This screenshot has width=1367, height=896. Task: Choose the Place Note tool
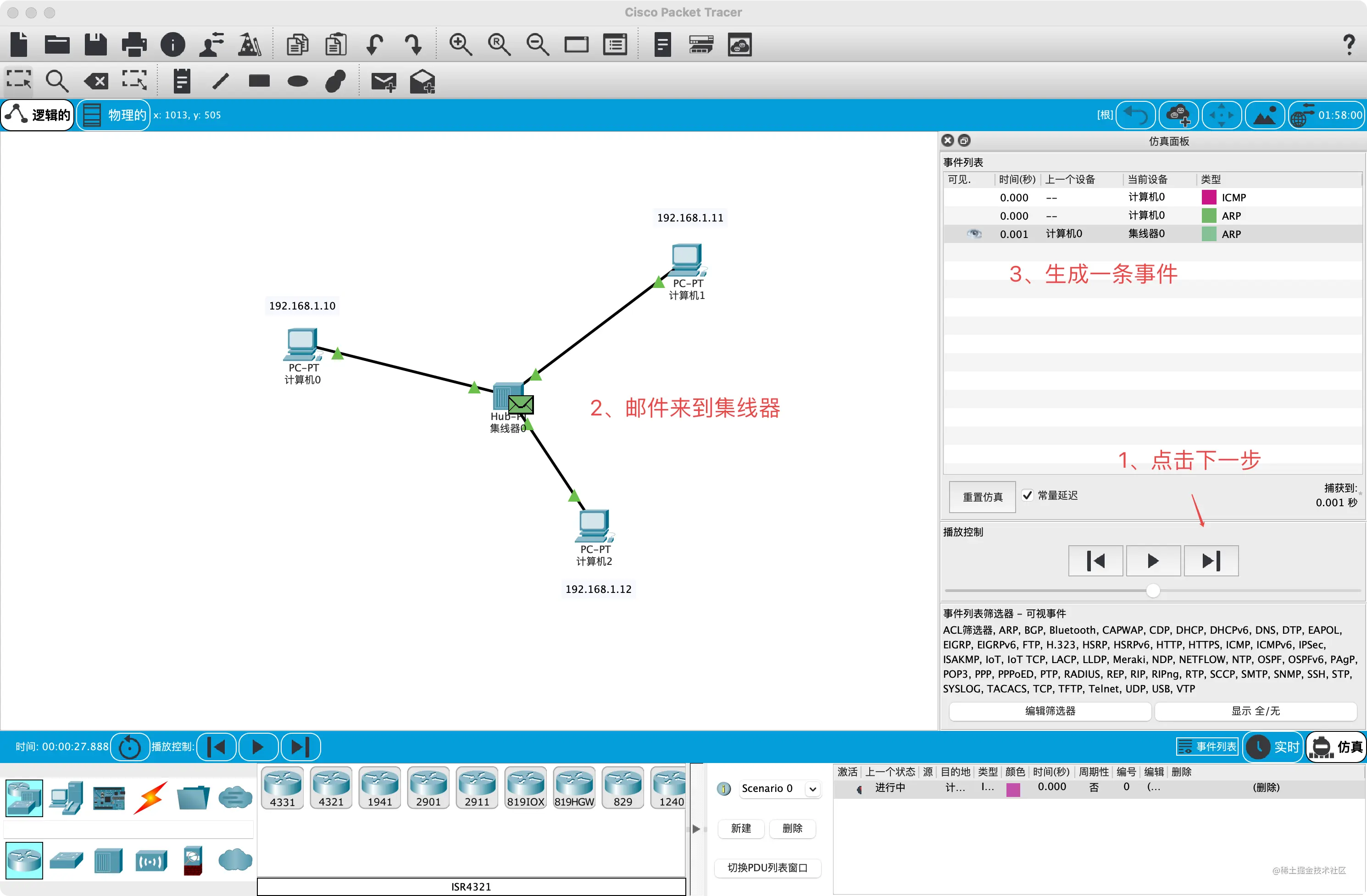[182, 81]
